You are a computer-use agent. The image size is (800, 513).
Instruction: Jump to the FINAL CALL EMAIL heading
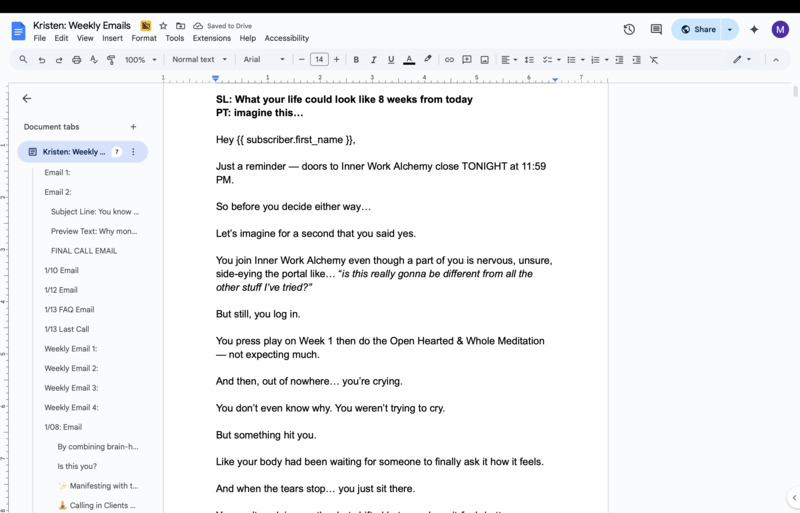pyautogui.click(x=84, y=251)
